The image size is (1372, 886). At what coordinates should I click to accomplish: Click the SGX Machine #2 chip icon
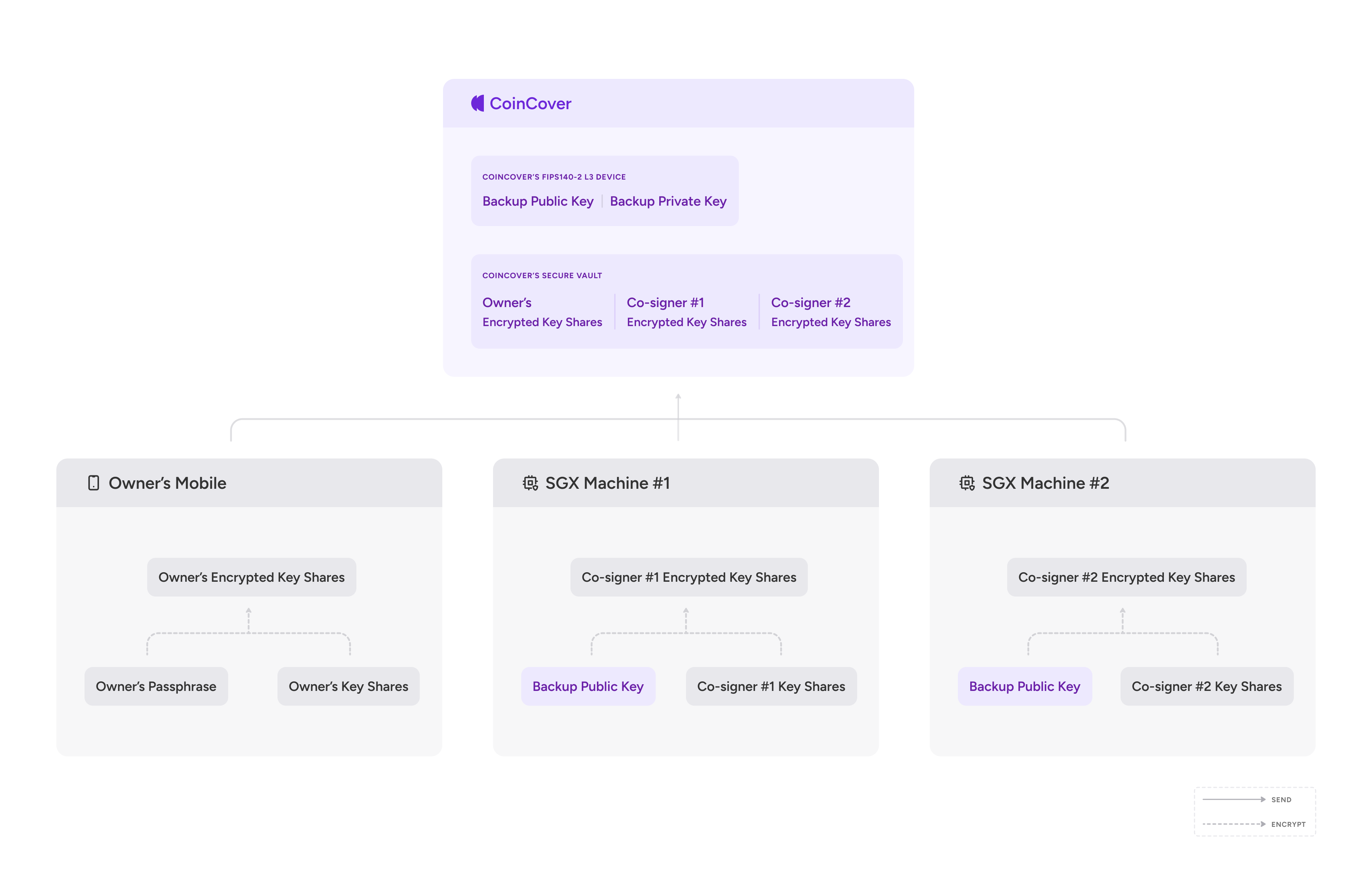[966, 483]
